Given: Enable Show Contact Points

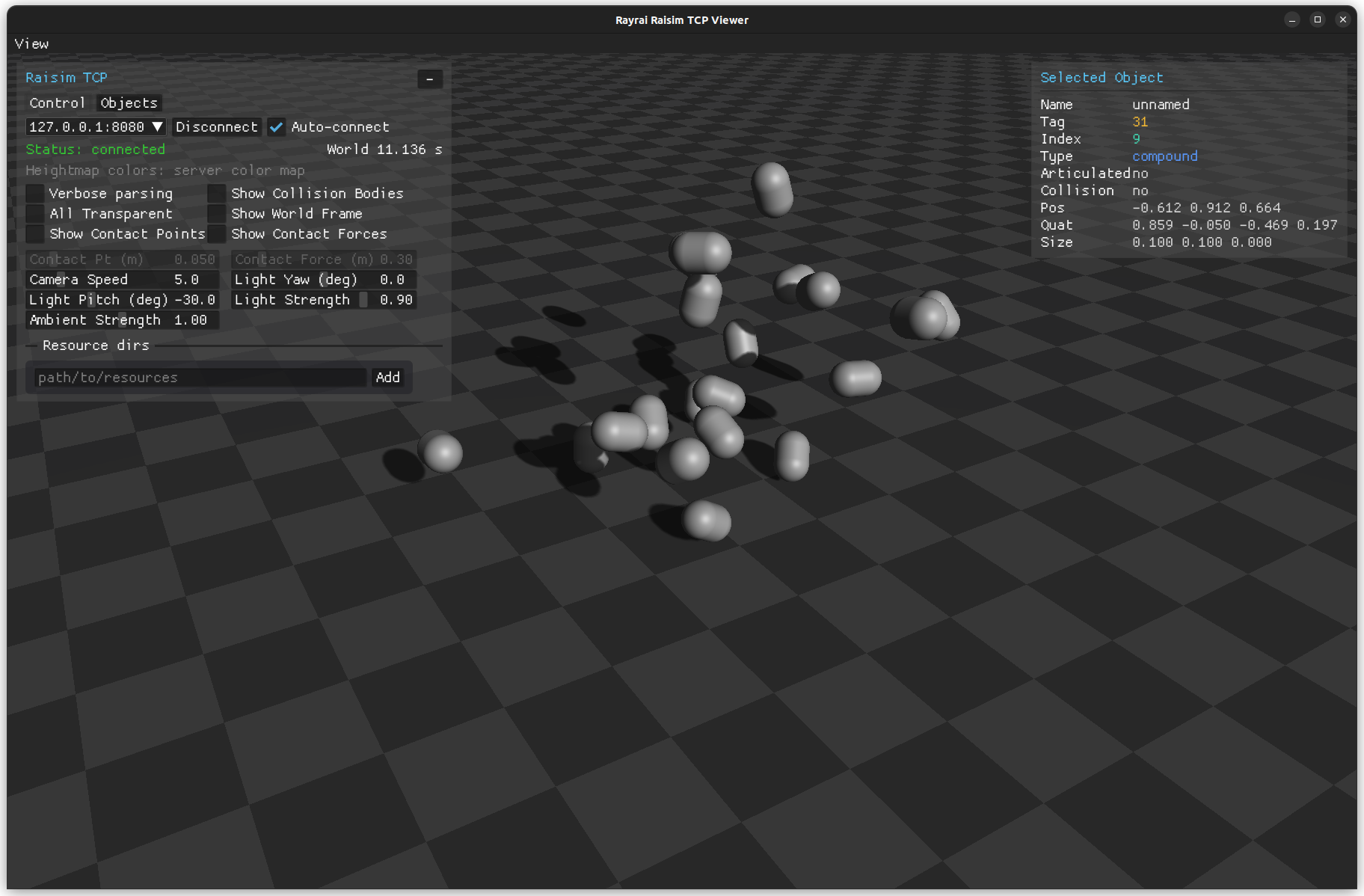Looking at the screenshot, I should pyautogui.click(x=34, y=234).
